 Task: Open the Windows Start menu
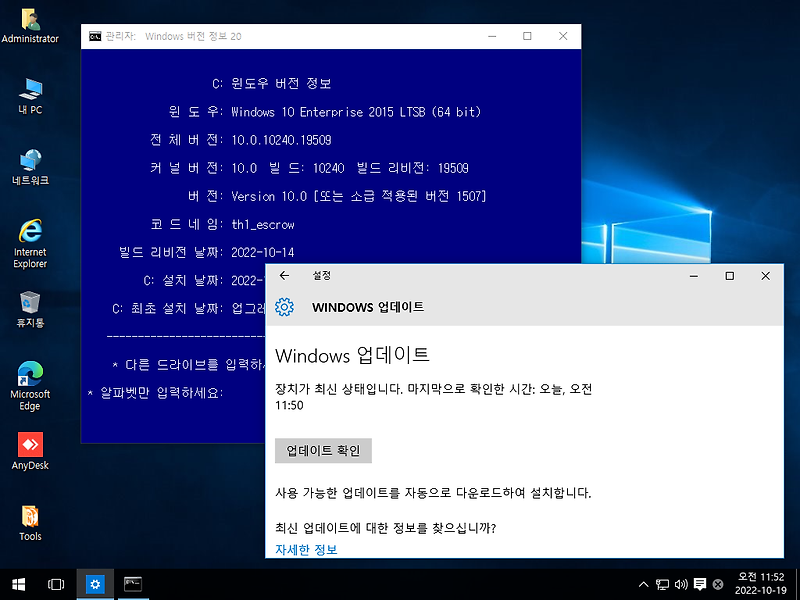tap(18, 584)
